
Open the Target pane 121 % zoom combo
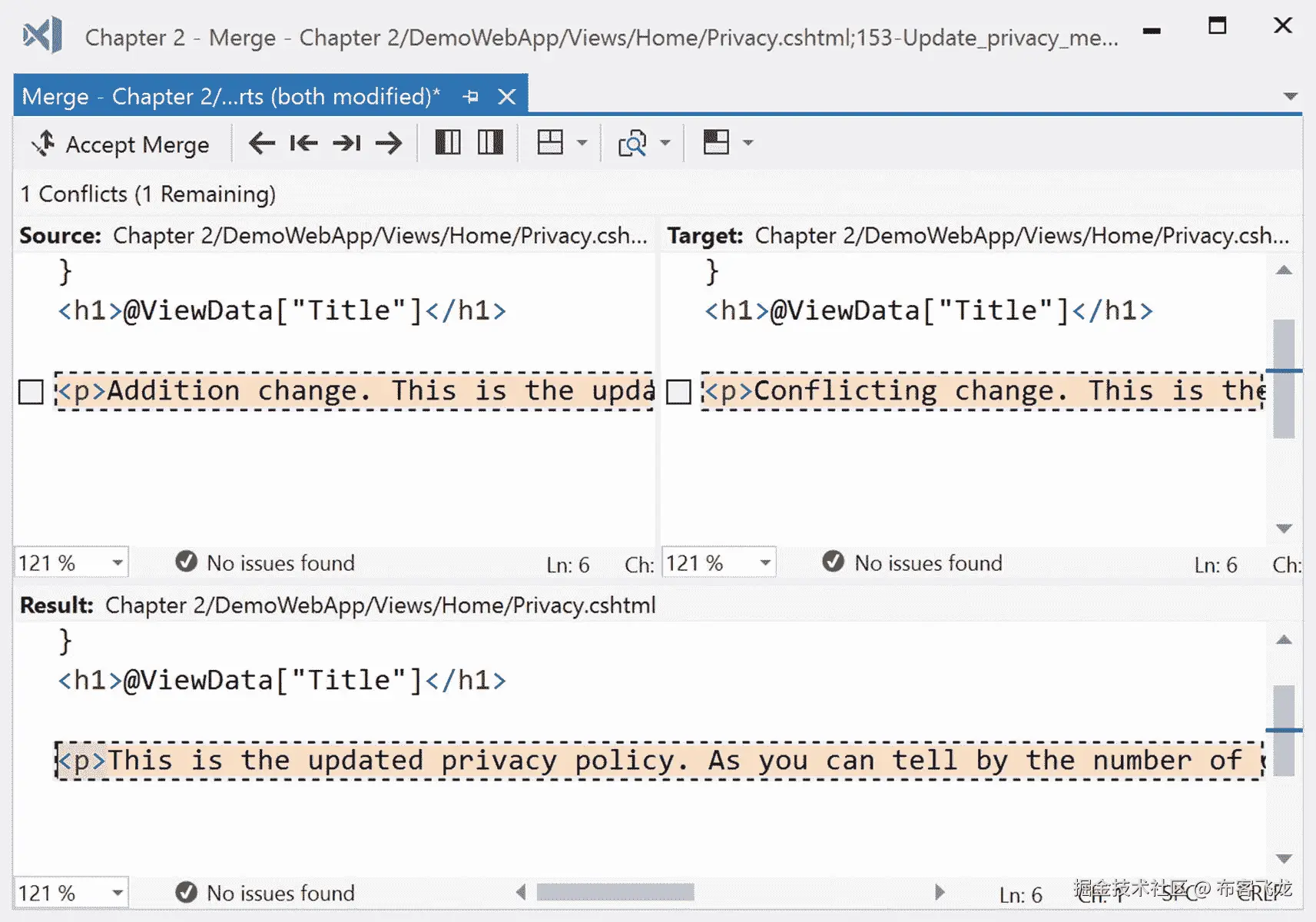[718, 563]
